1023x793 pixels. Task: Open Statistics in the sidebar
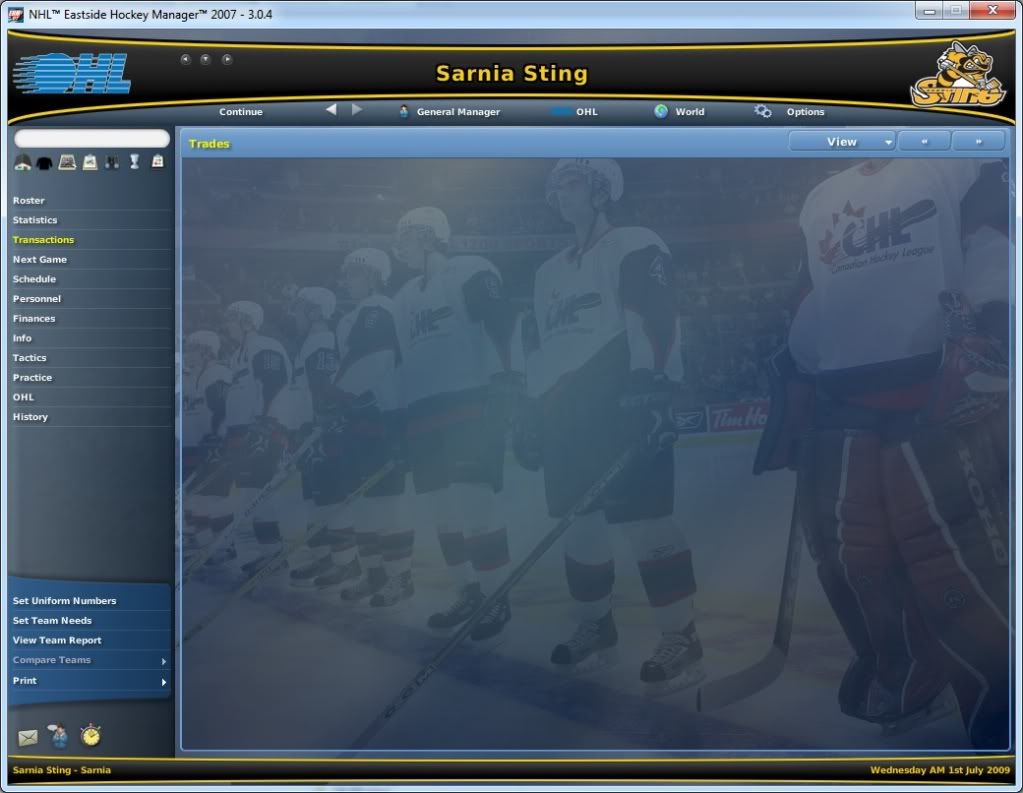(35, 220)
